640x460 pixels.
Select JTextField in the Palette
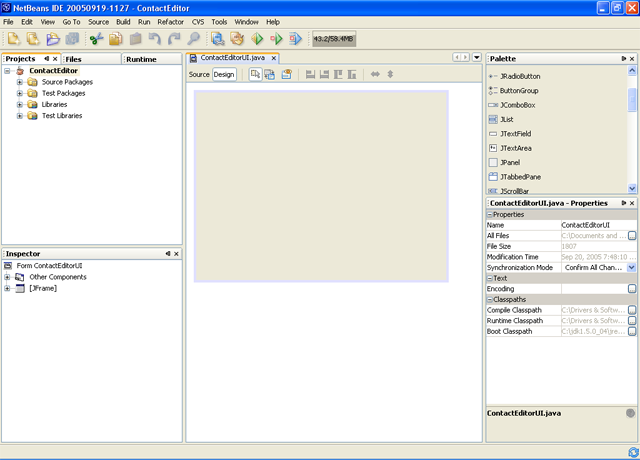(x=515, y=133)
